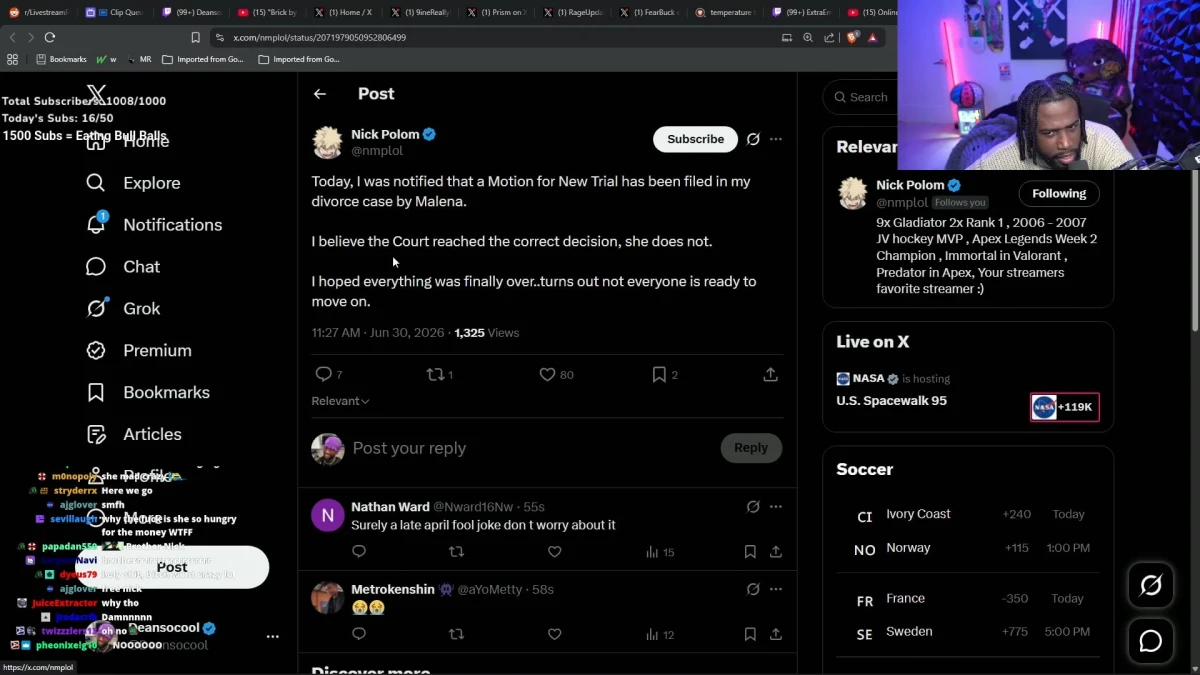Like Nick Polom's post
The height and width of the screenshot is (675, 1200).
click(547, 374)
